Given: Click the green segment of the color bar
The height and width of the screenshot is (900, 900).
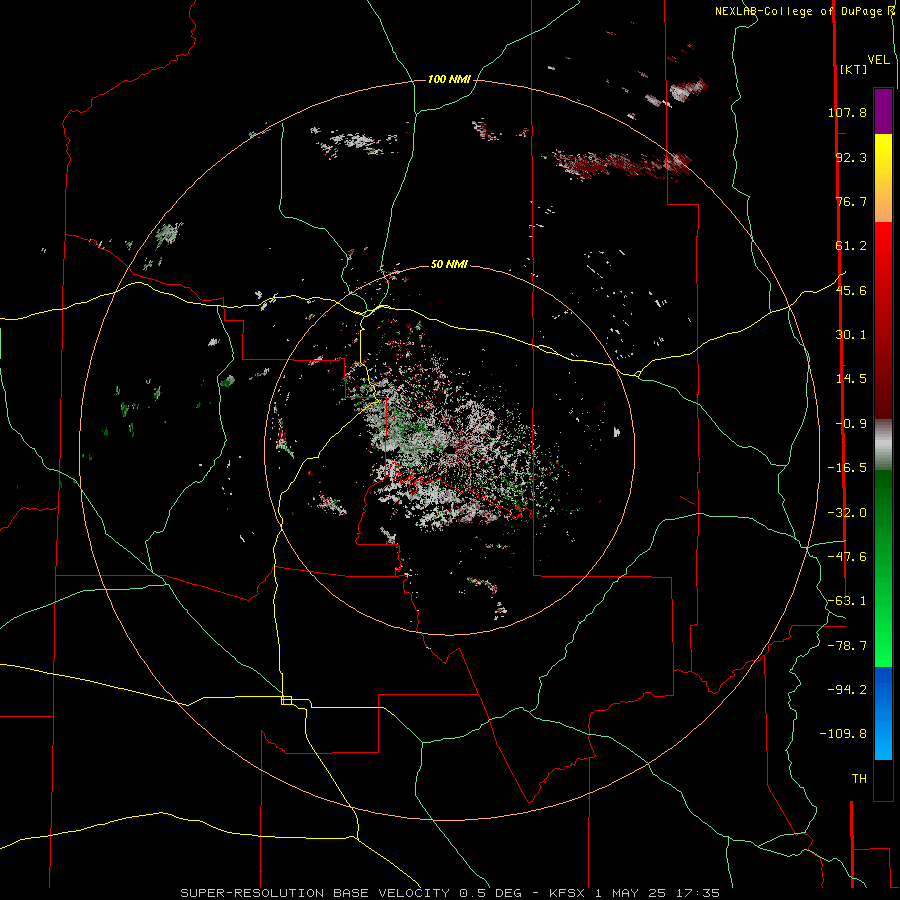Looking at the screenshot, I should point(883,568).
